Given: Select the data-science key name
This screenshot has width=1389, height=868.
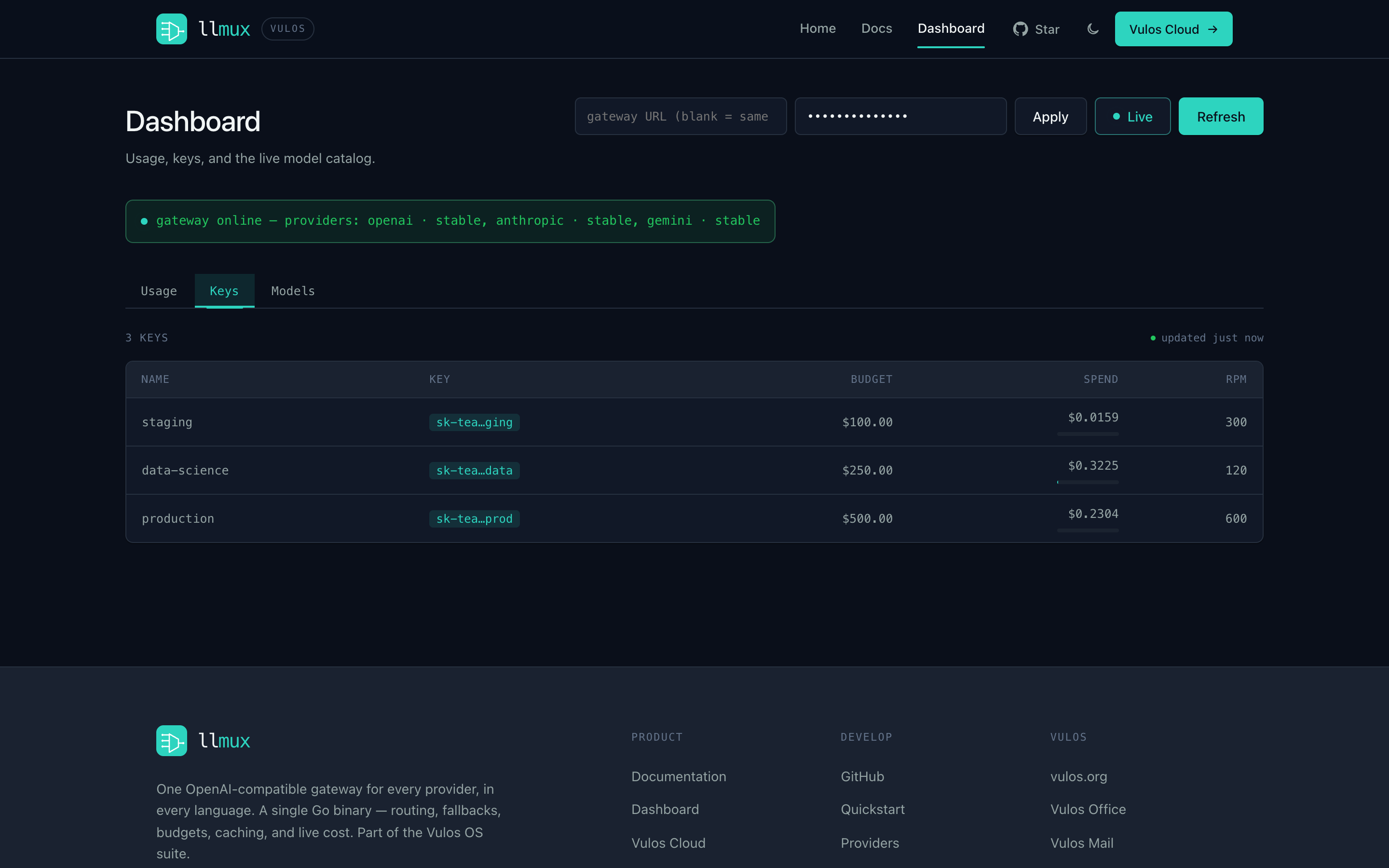Looking at the screenshot, I should click(185, 470).
